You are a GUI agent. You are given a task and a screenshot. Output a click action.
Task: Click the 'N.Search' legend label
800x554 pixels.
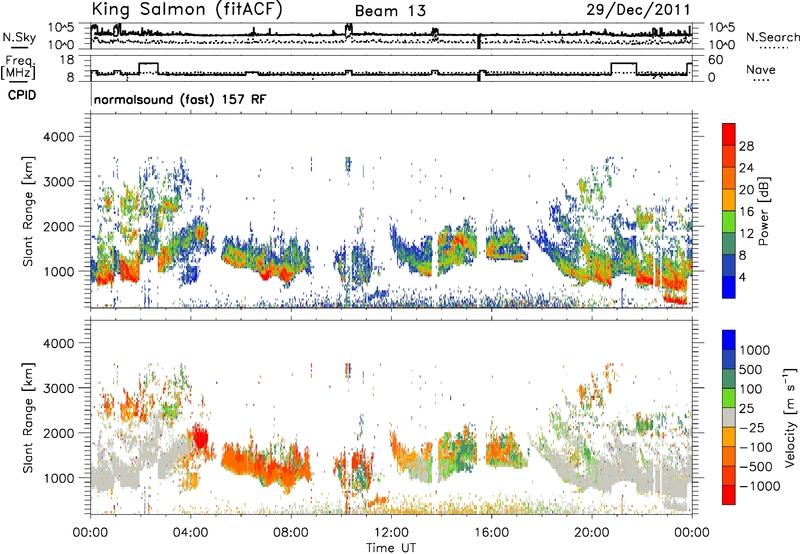772,37
